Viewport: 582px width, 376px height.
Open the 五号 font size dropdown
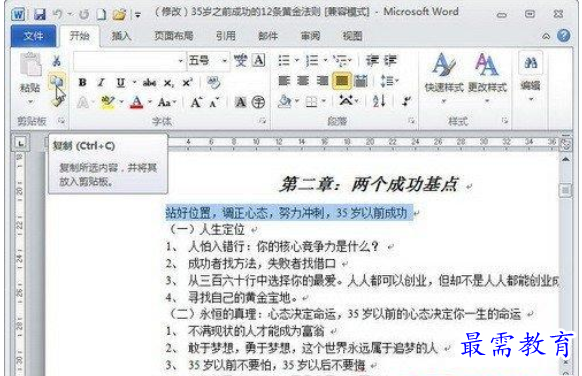click(225, 61)
